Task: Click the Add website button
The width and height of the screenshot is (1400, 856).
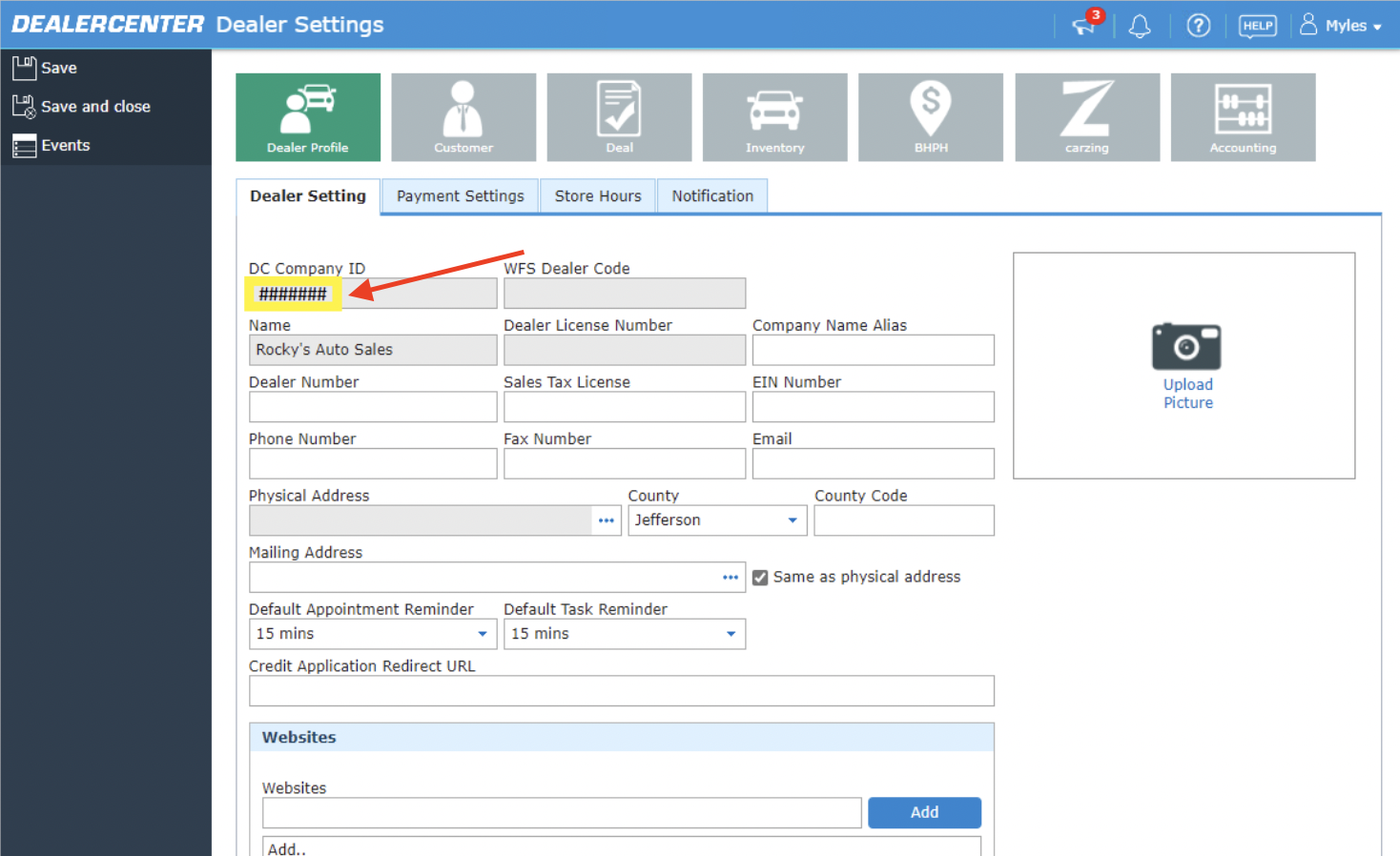Action: pyautogui.click(x=924, y=812)
